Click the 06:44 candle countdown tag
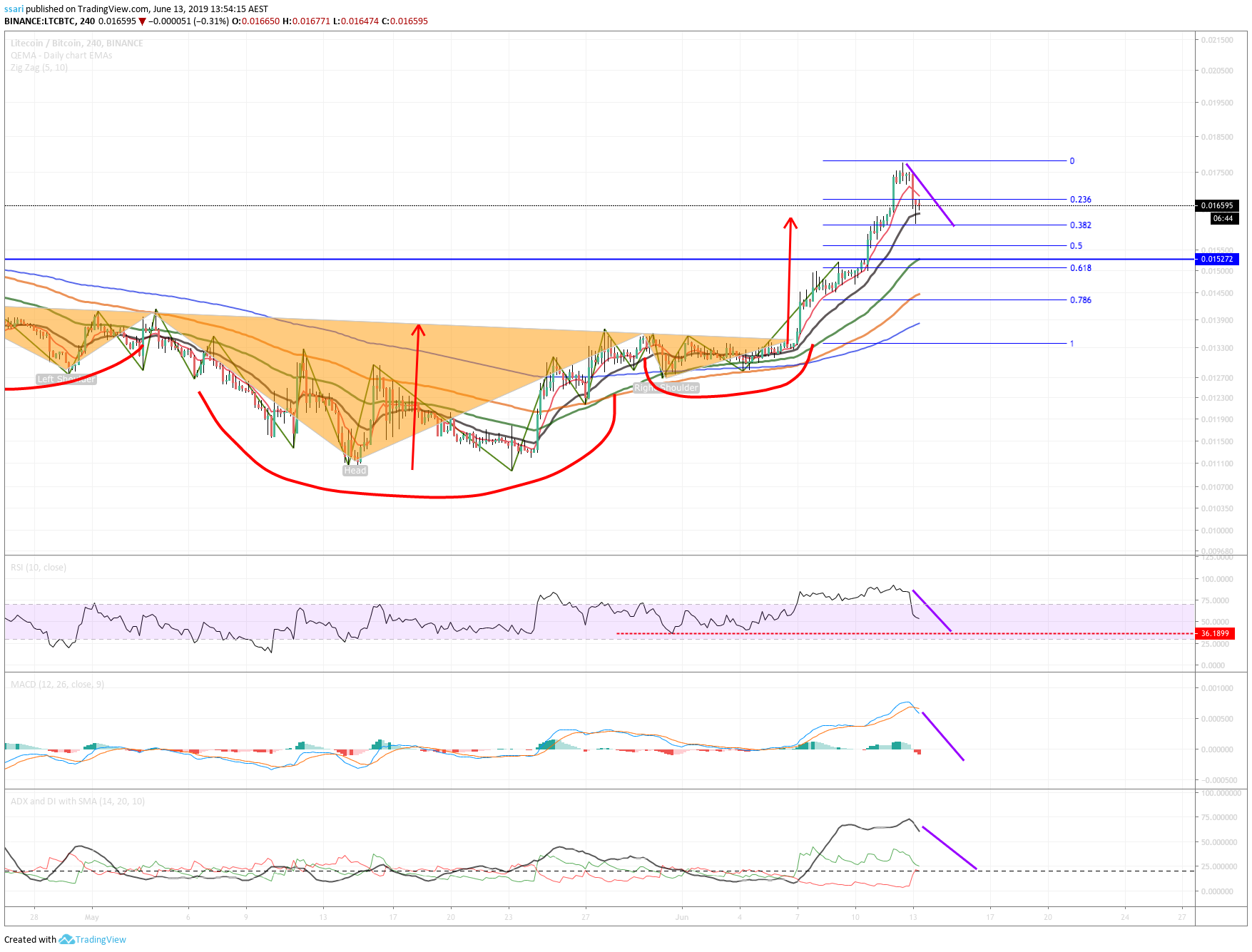The height and width of the screenshot is (952, 1252). click(x=1223, y=218)
